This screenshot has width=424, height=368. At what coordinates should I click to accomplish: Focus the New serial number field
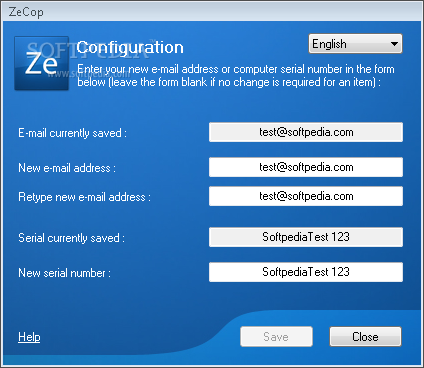[306, 272]
